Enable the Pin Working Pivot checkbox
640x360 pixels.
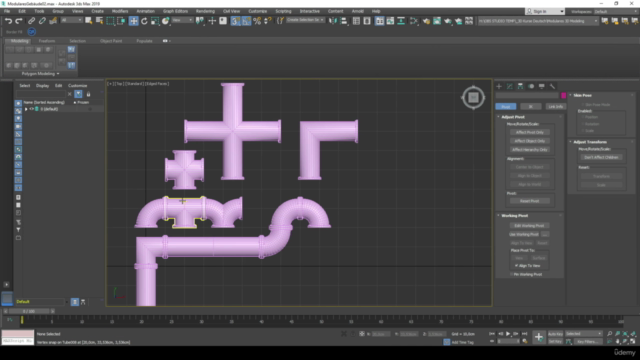coord(512,274)
